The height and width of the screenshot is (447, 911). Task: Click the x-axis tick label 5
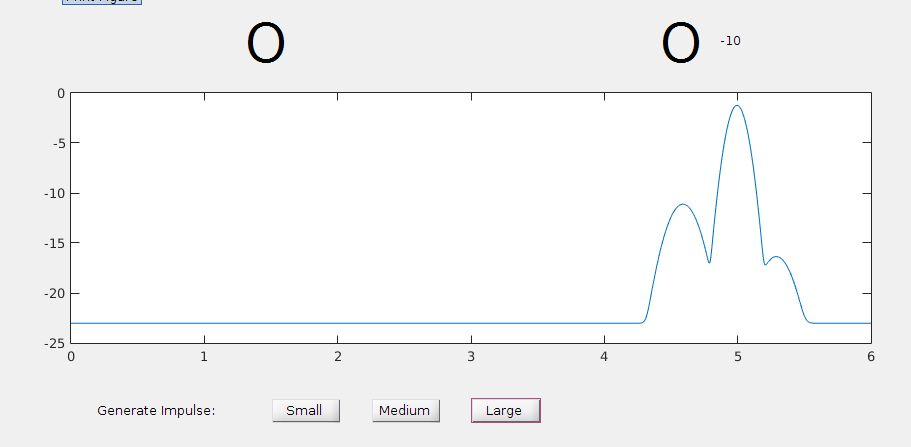pyautogui.click(x=737, y=356)
